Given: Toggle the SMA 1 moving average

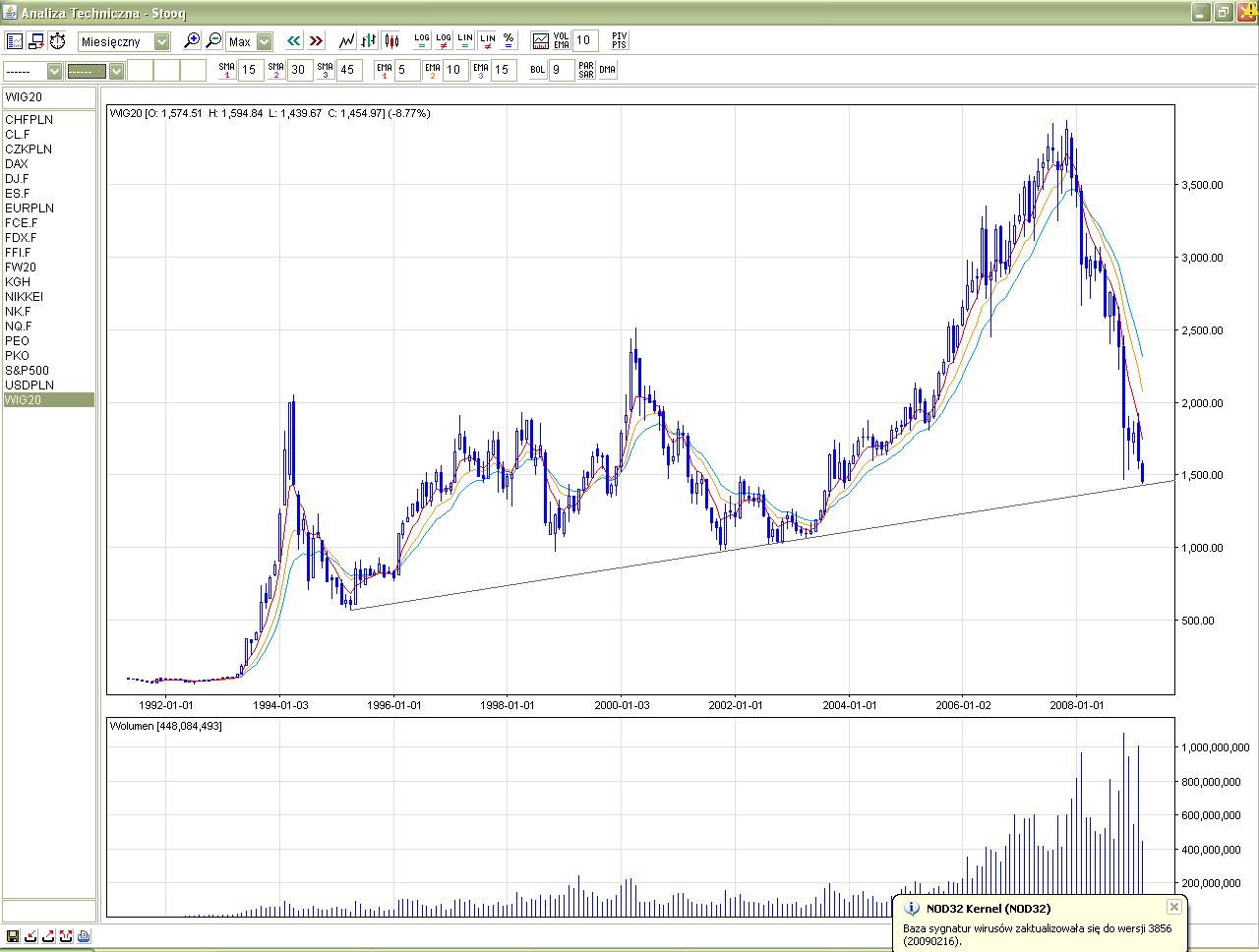Looking at the screenshot, I should pos(227,70).
